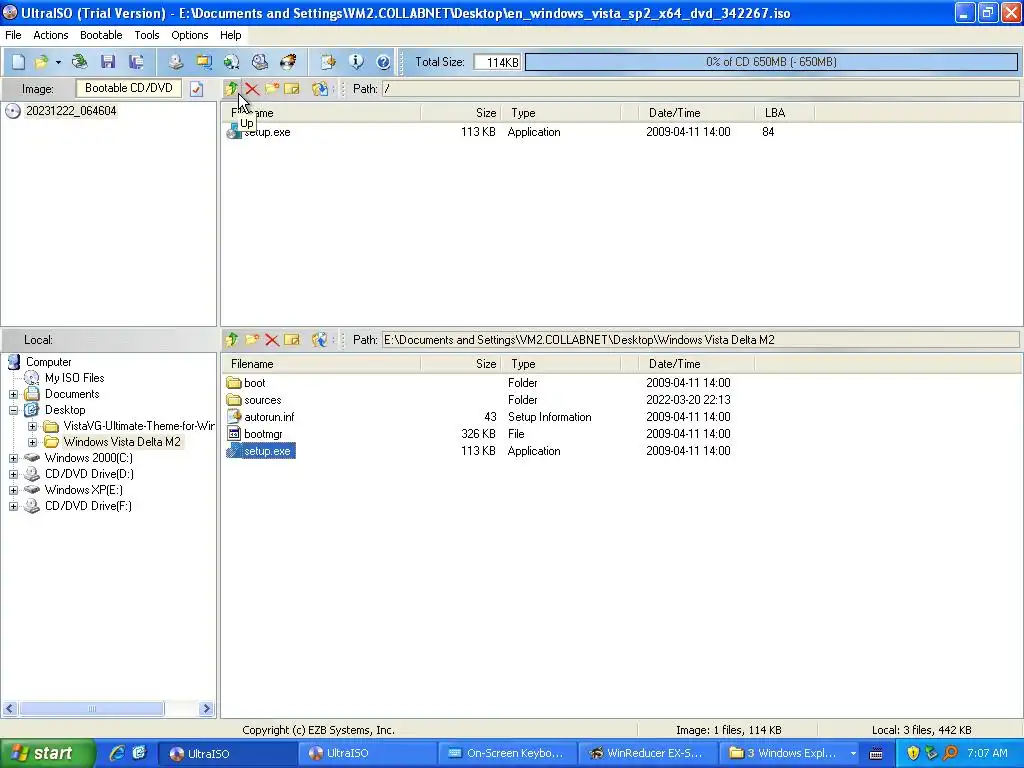Click New Folder icon in the Local toolbar
Image resolution: width=1024 pixels, height=768 pixels.
pos(252,340)
